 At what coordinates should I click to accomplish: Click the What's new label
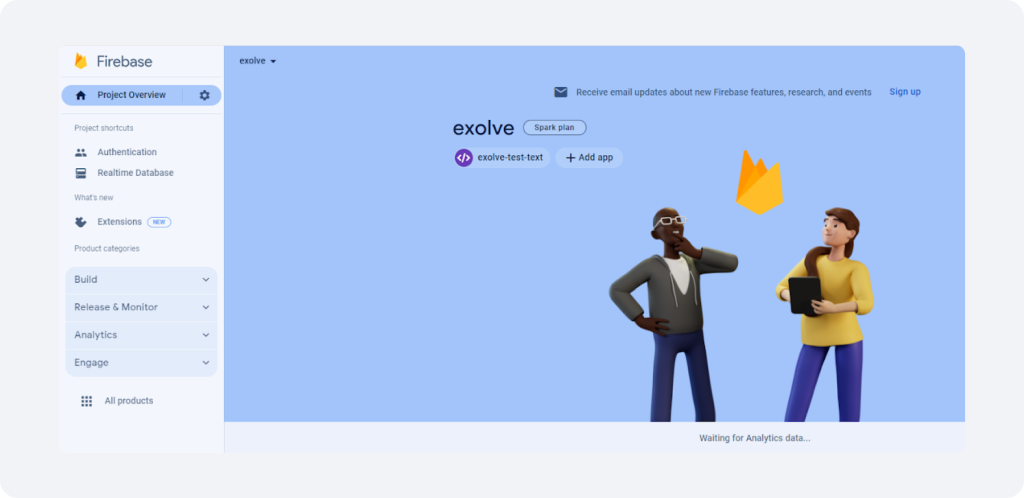(93, 198)
